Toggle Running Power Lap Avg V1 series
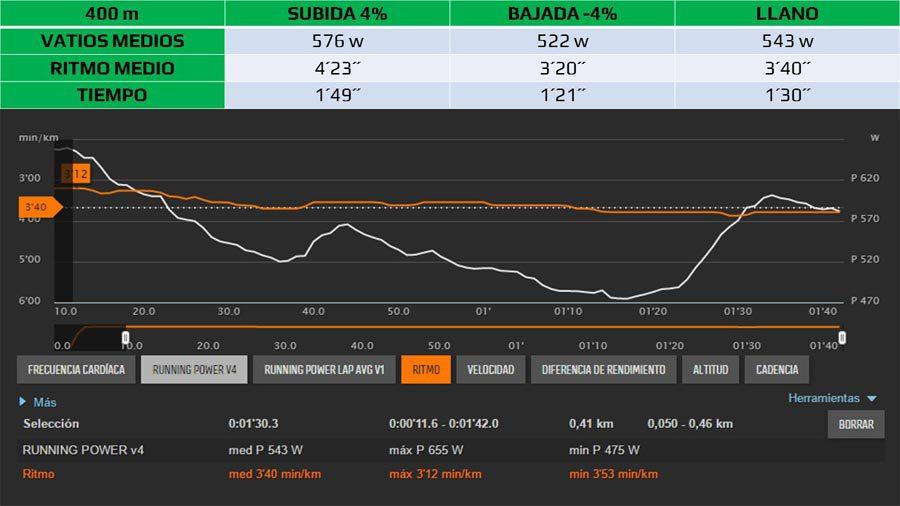Image resolution: width=900 pixels, height=506 pixels. (x=324, y=369)
